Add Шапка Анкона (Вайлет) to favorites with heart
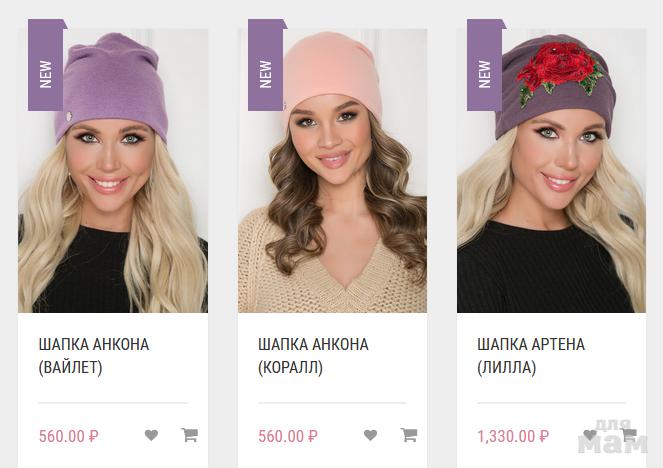Viewport: 663px width, 468px height. click(151, 435)
